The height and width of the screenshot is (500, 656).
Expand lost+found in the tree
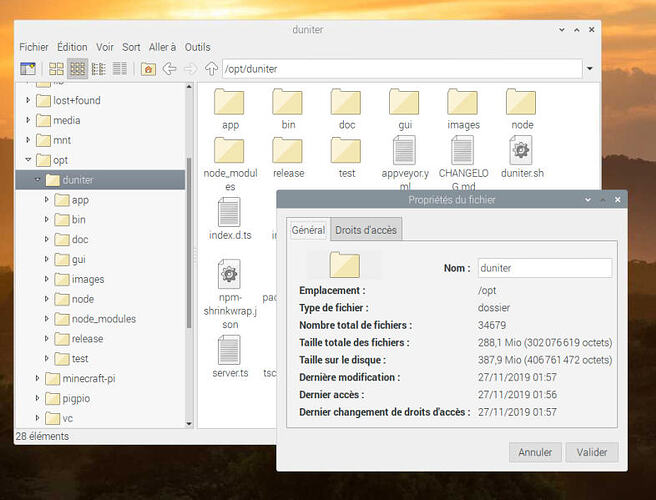click(28, 100)
